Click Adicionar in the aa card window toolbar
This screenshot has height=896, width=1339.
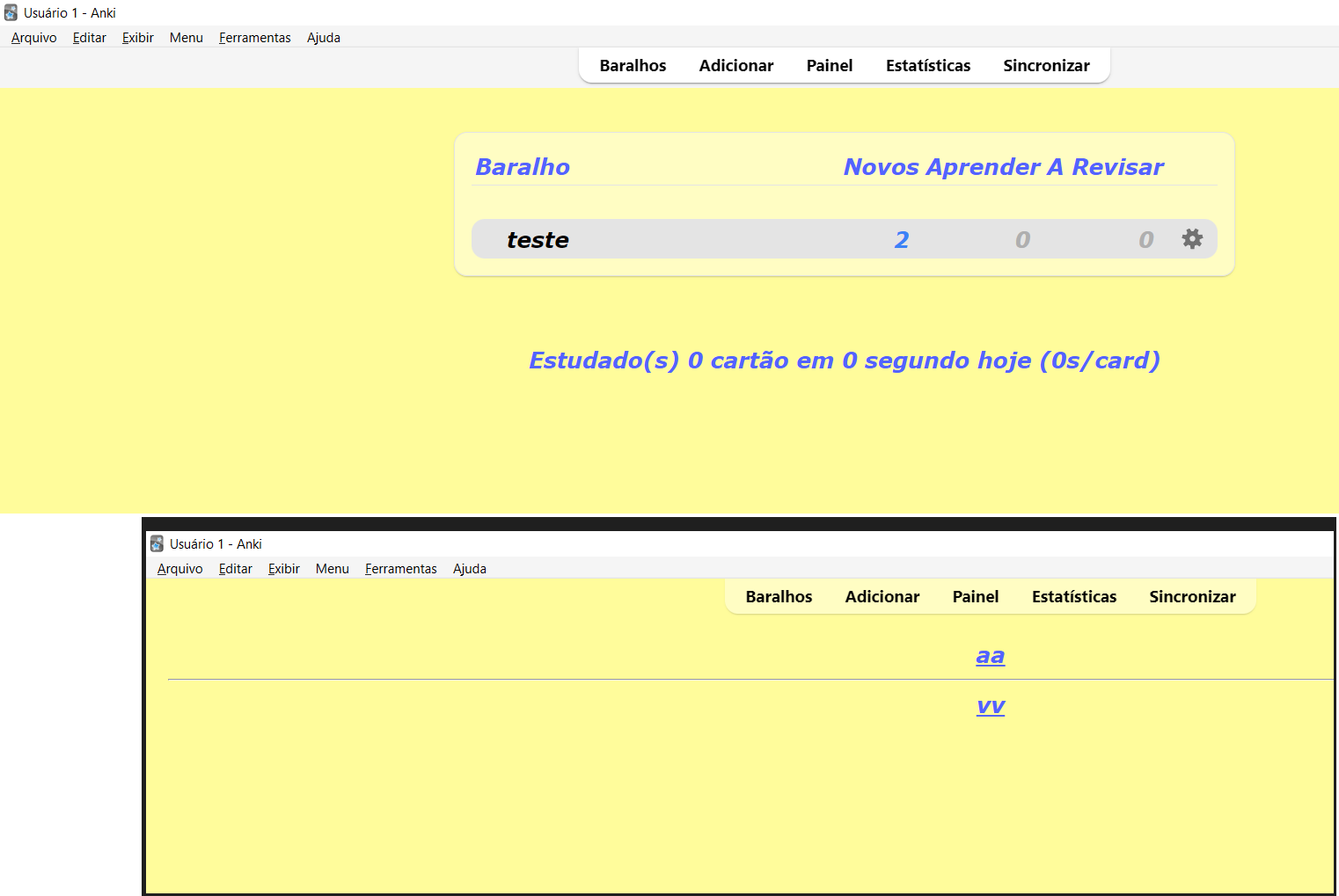point(882,597)
